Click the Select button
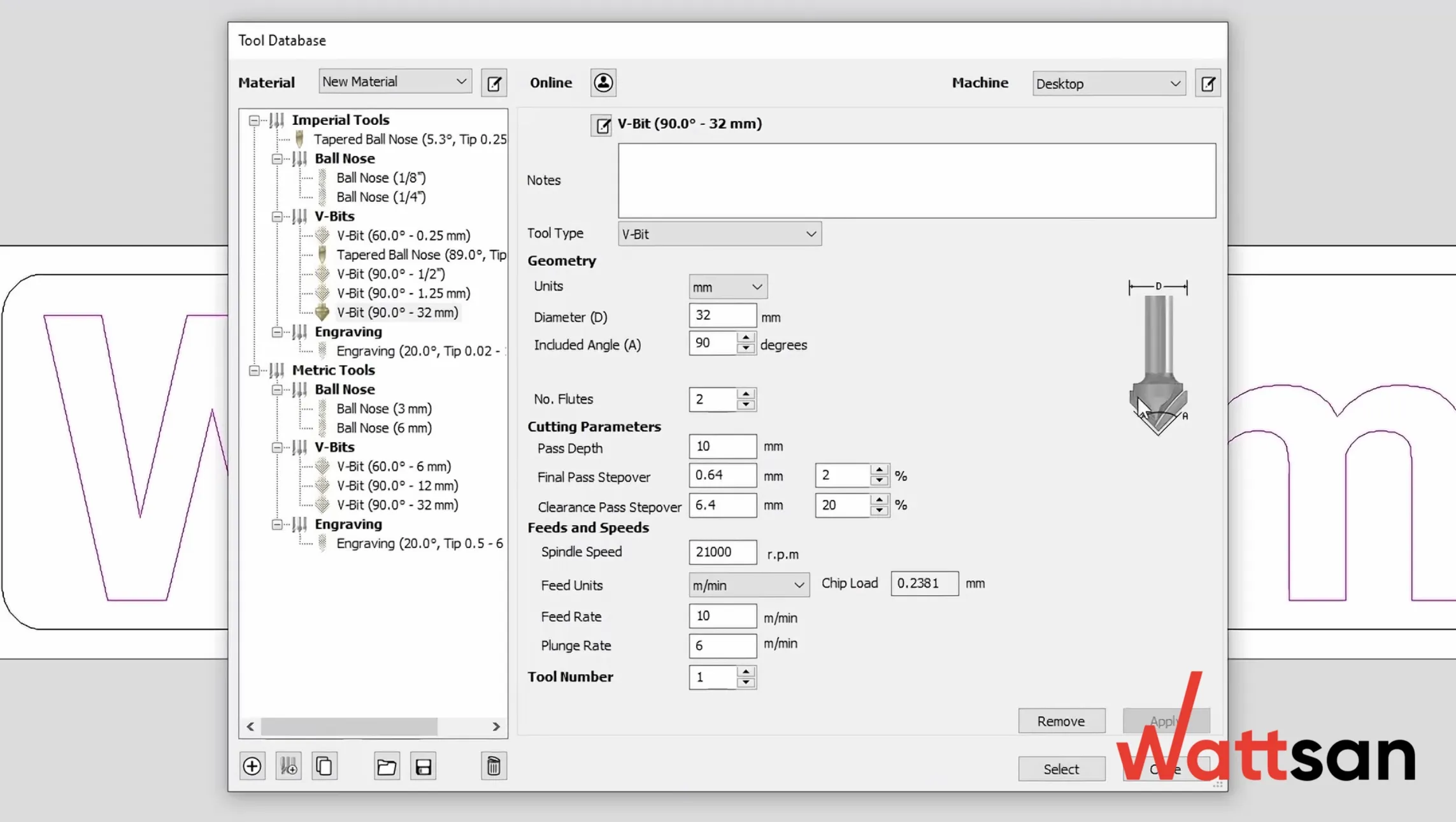Screen dimensions: 1456x822 [x=1061, y=769]
